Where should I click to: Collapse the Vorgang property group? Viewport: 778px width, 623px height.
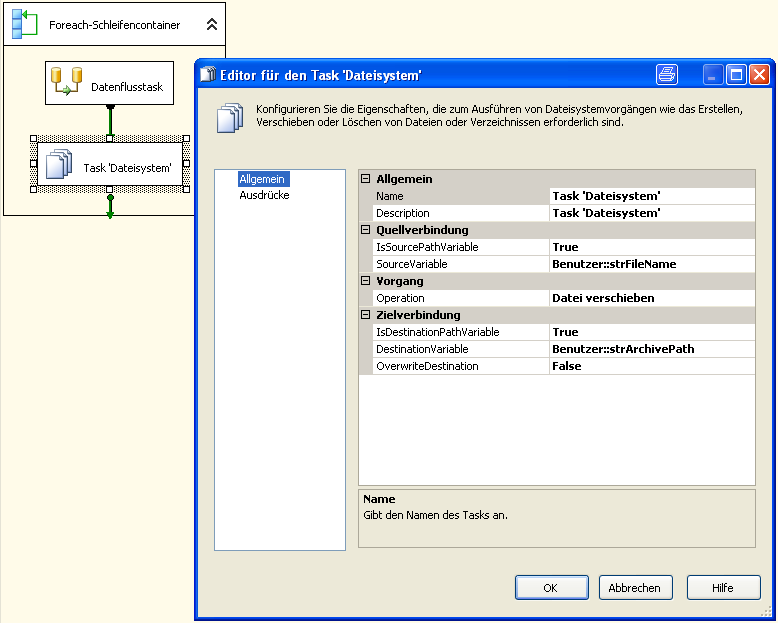point(366,281)
